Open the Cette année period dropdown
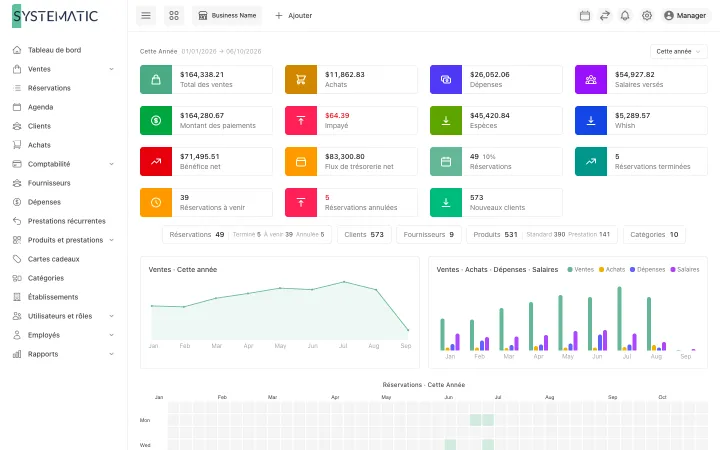Image resolution: width=720 pixels, height=450 pixels. click(679, 51)
